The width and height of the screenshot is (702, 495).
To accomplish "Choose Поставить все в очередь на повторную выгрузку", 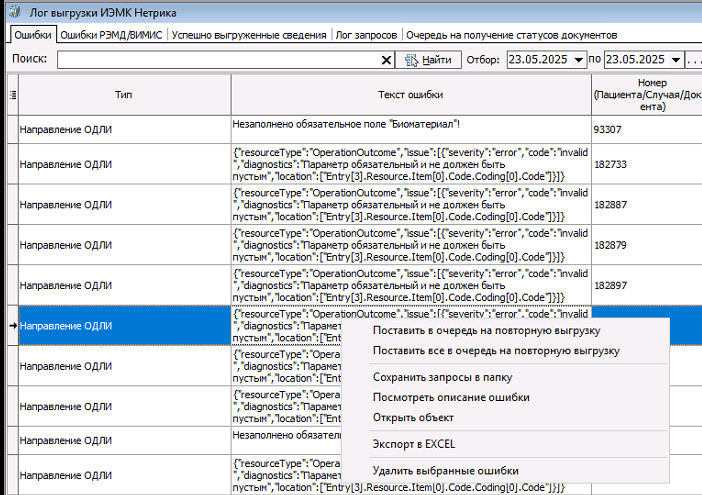I will coord(496,351).
